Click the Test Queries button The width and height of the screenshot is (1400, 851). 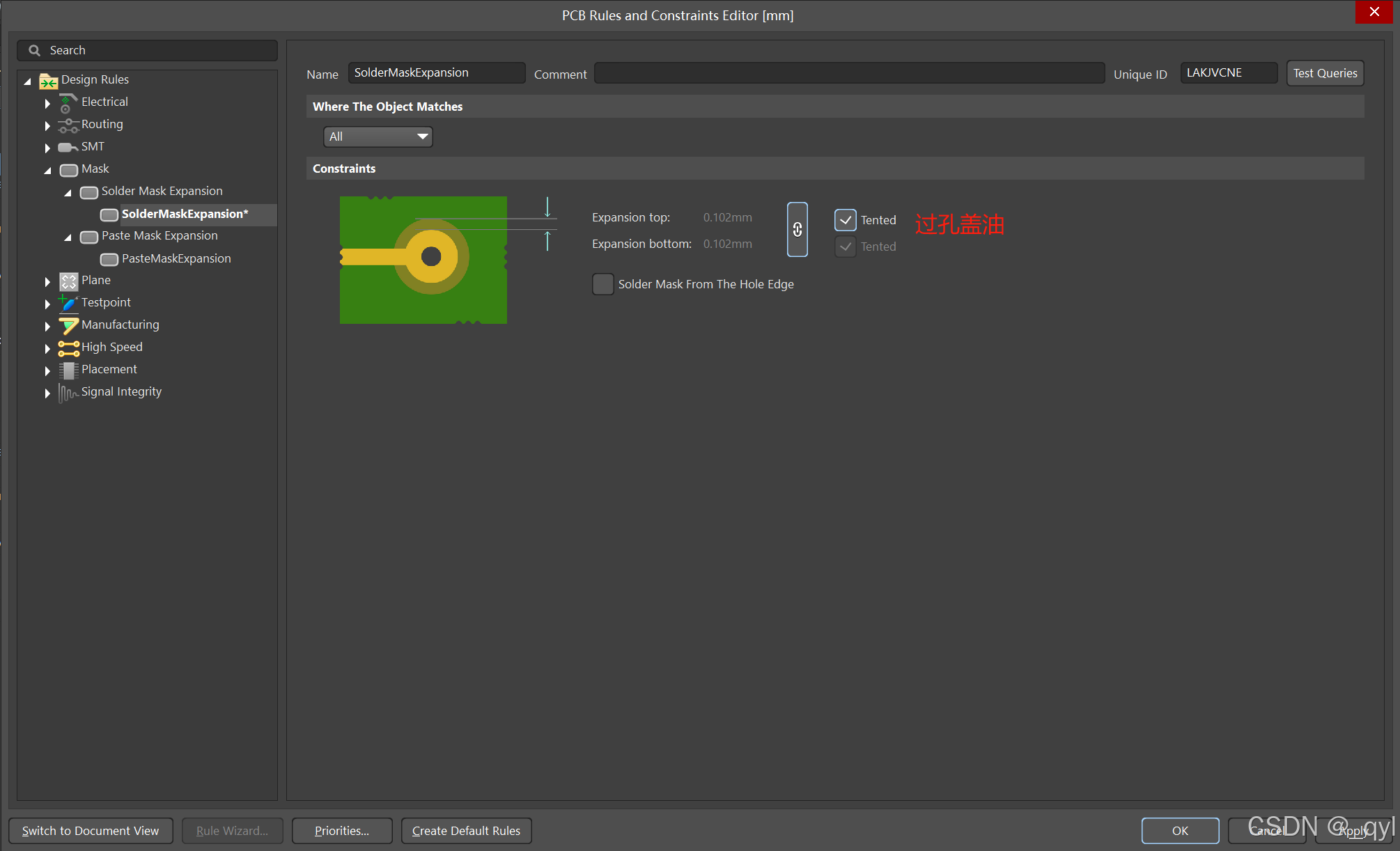pyautogui.click(x=1324, y=73)
